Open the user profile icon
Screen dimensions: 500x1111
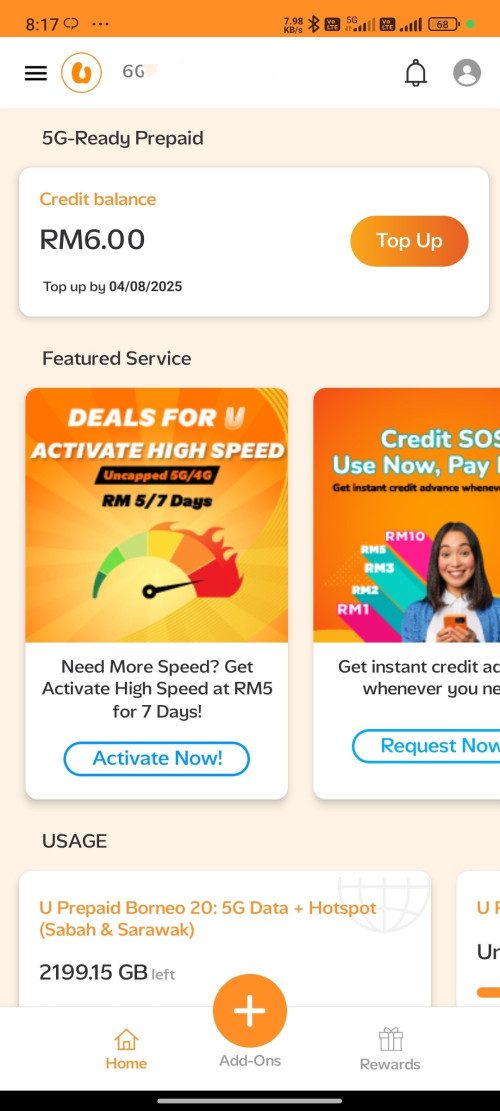[467, 72]
